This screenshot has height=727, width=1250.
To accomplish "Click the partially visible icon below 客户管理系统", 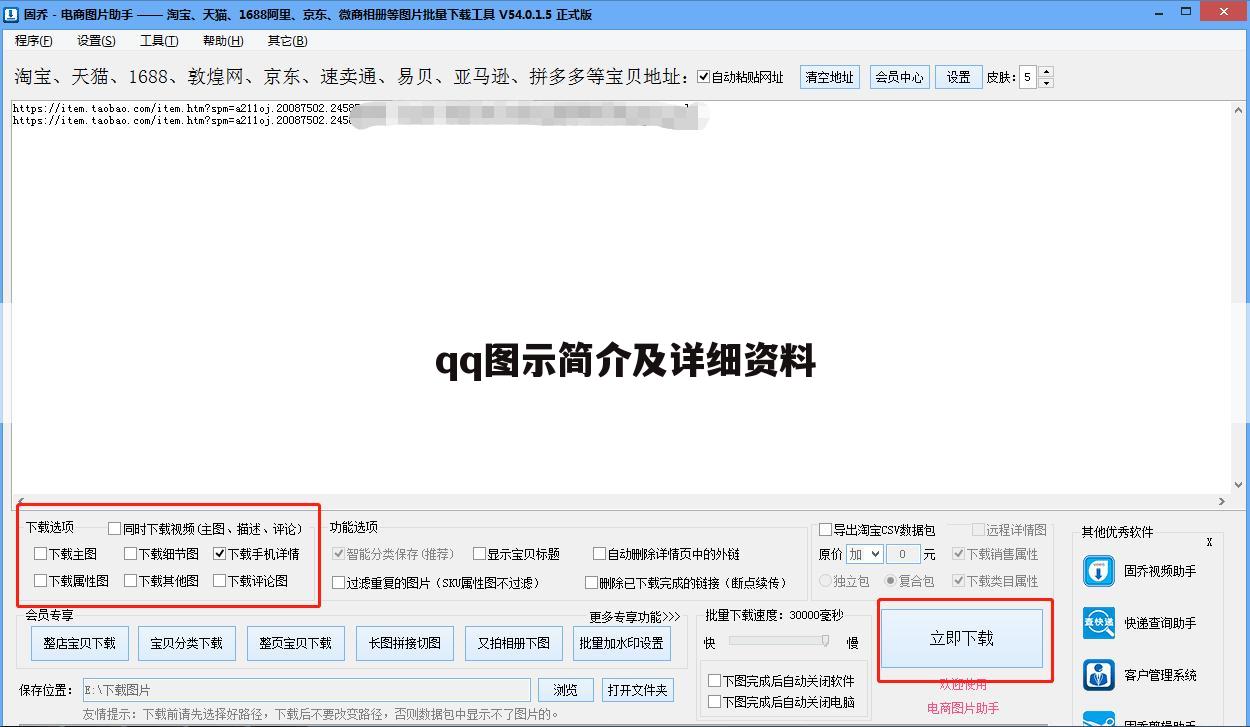I will point(1099,719).
